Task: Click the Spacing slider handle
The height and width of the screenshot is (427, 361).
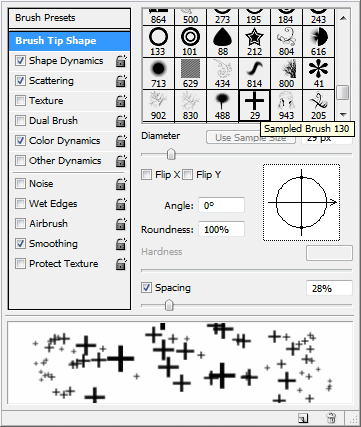Action: click(x=169, y=305)
